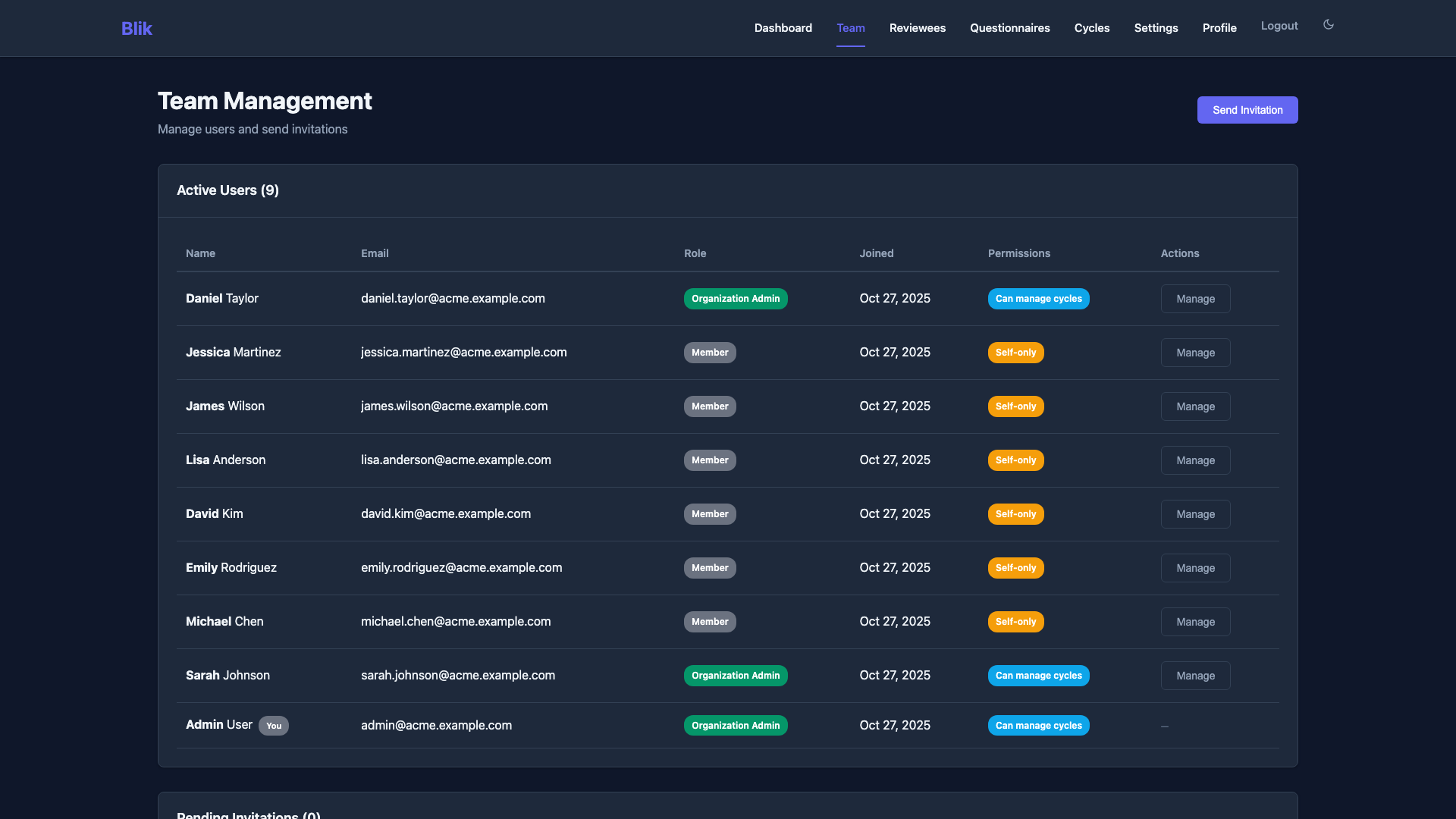The image size is (1456, 819).
Task: Click the Logout link
Action: pos(1279,25)
